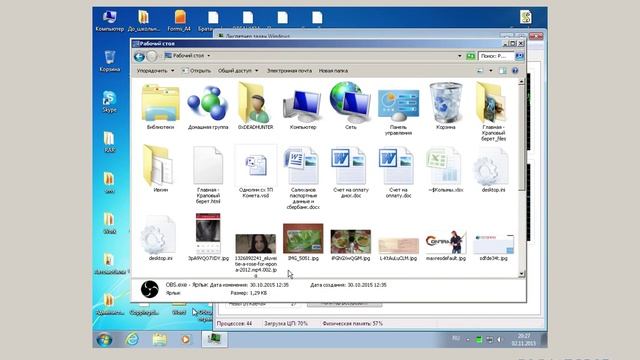Click the Компьютер desktop shortcut
Screen dimensions: 640x360
[109, 21]
